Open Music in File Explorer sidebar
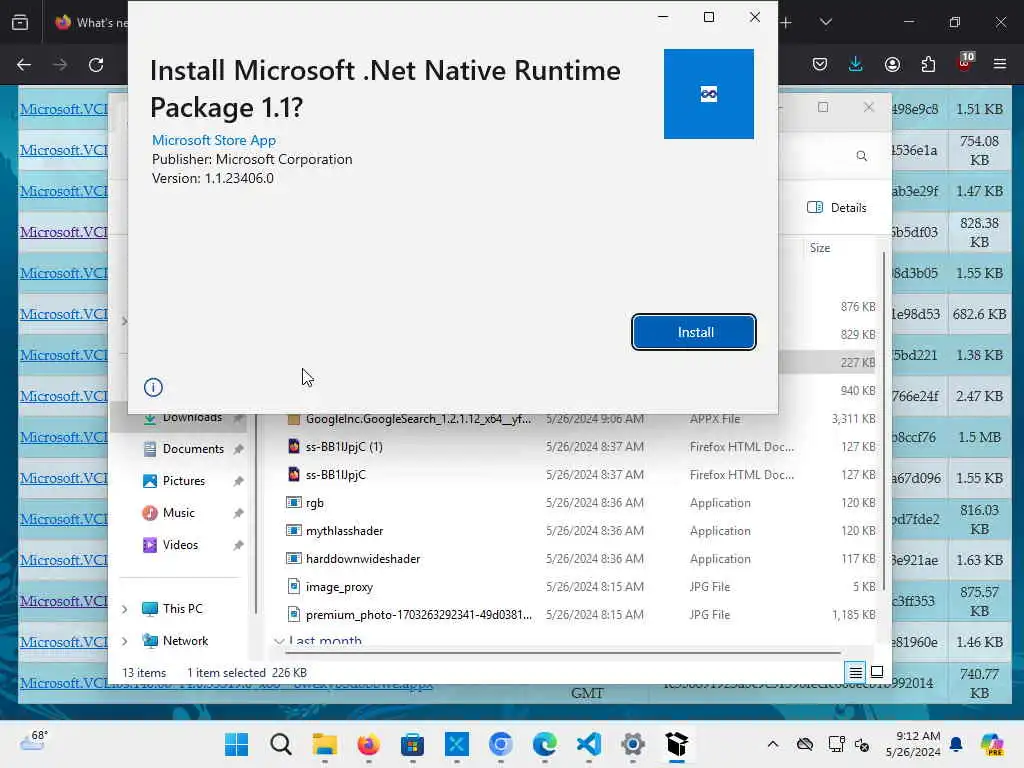 click(x=178, y=513)
